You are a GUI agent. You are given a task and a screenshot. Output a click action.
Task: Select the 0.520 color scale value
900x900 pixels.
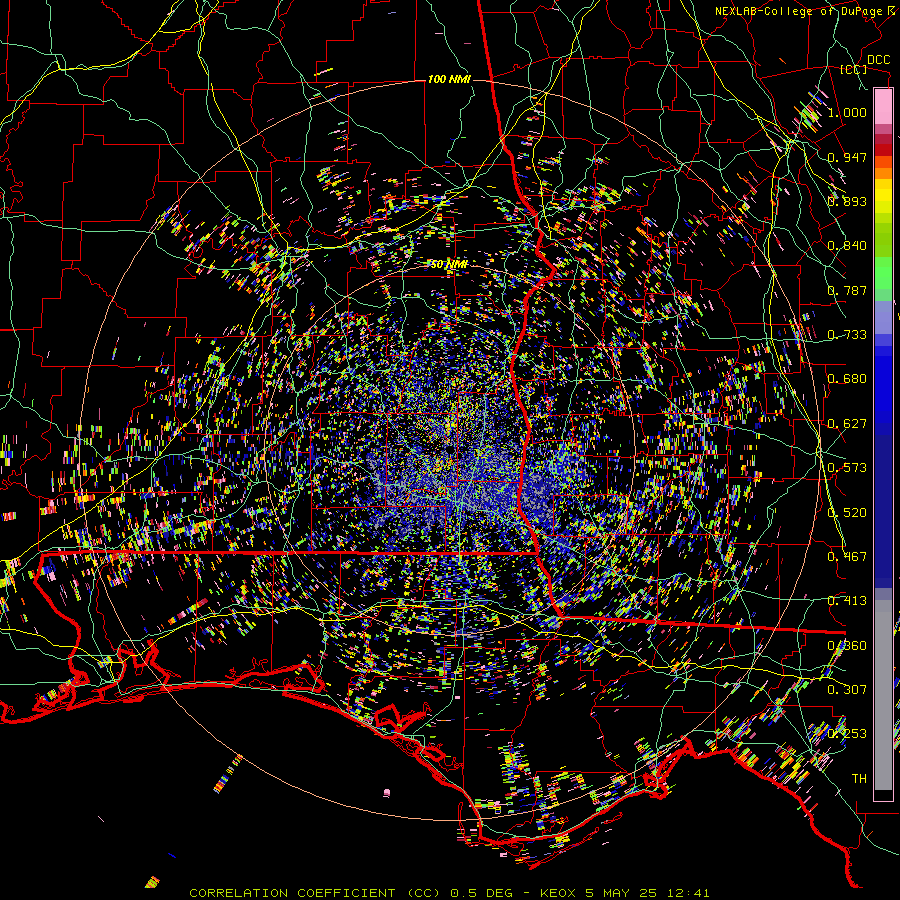coord(847,512)
